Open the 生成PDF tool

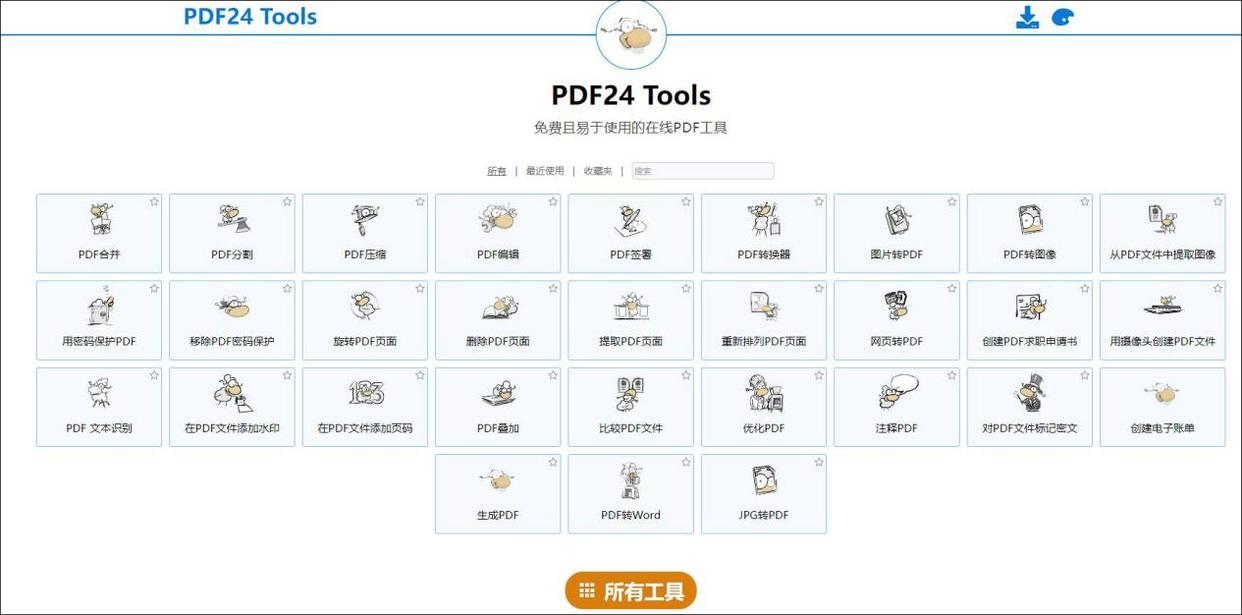tap(498, 493)
